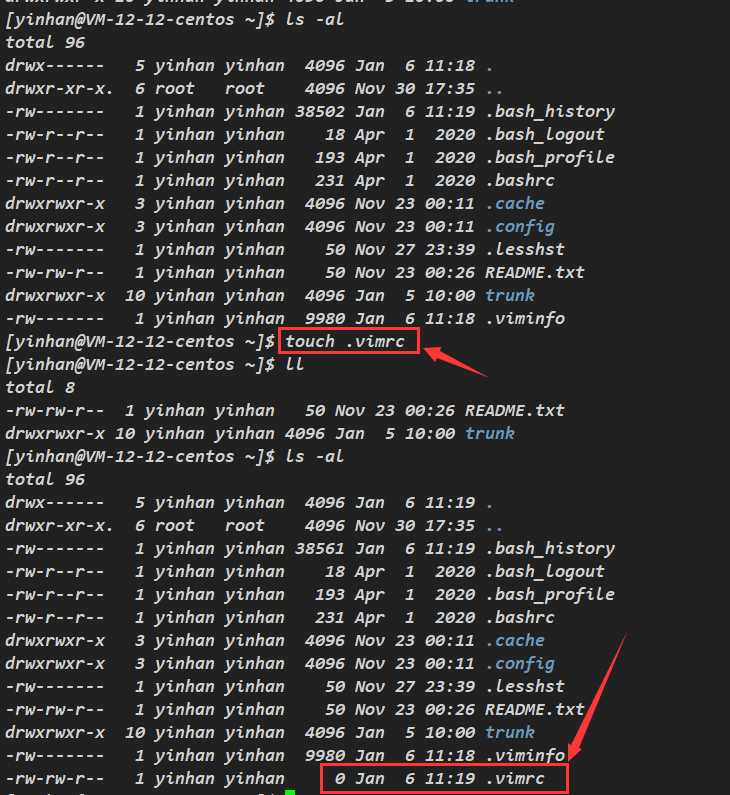Click the blue .cache directory in first listing
The height and width of the screenshot is (795, 730).
tap(515, 203)
